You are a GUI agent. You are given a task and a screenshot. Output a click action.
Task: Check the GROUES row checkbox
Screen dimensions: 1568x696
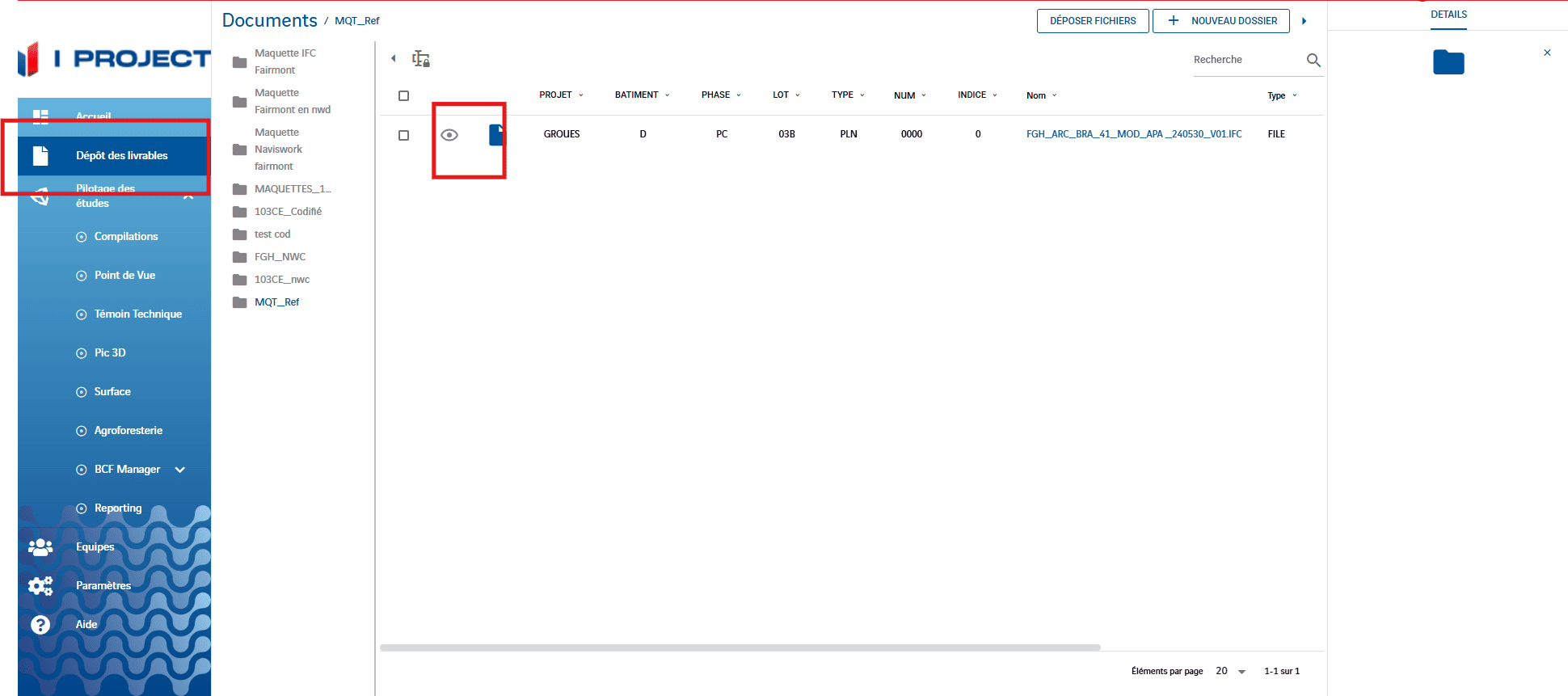[404, 135]
